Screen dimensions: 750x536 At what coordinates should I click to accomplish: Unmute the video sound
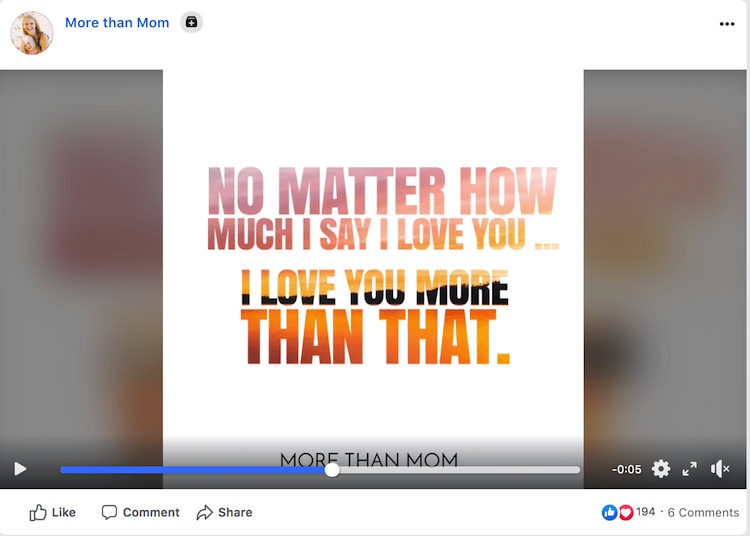coord(720,469)
